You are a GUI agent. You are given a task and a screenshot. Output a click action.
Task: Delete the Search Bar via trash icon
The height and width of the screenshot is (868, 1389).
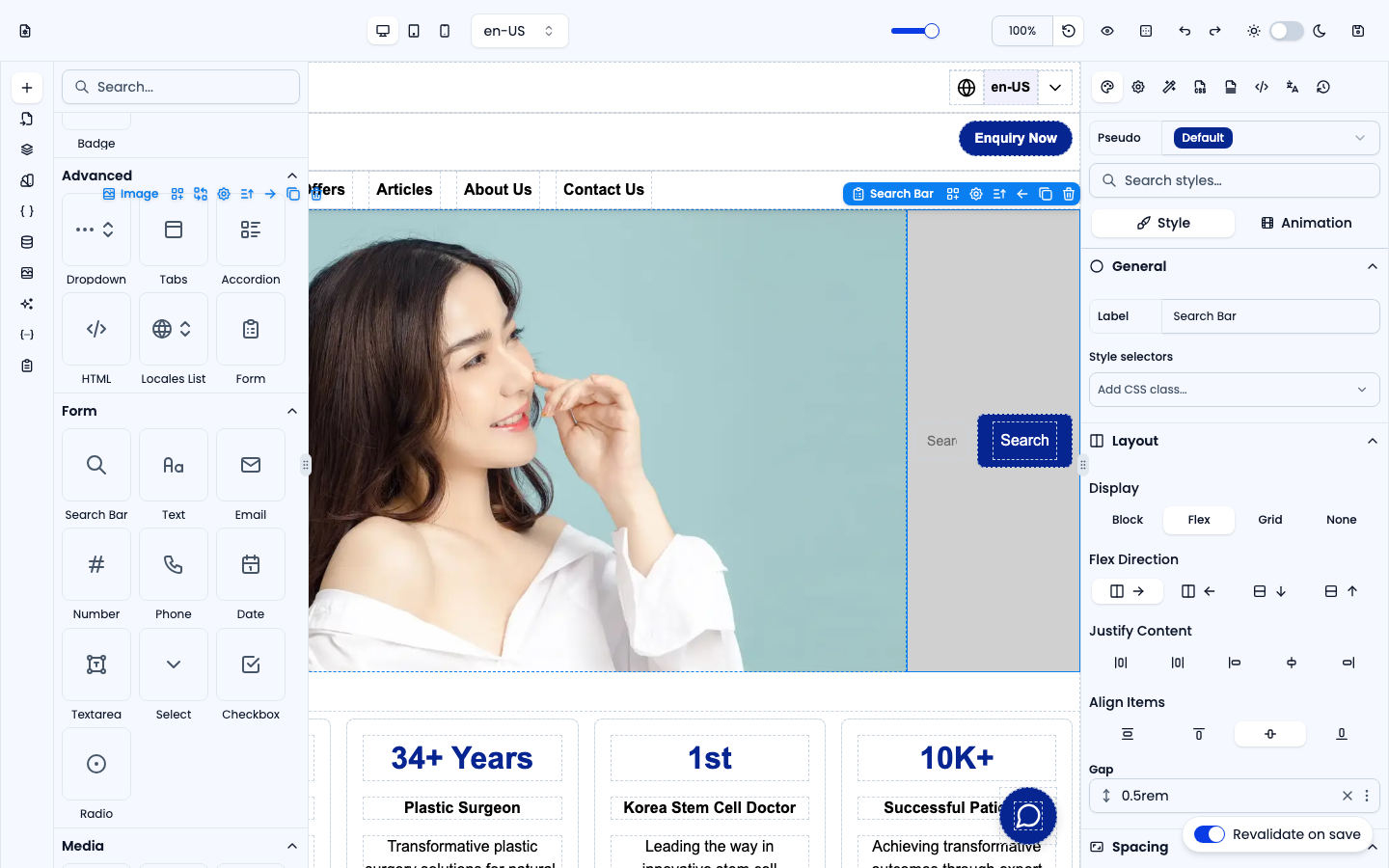pyautogui.click(x=1069, y=194)
